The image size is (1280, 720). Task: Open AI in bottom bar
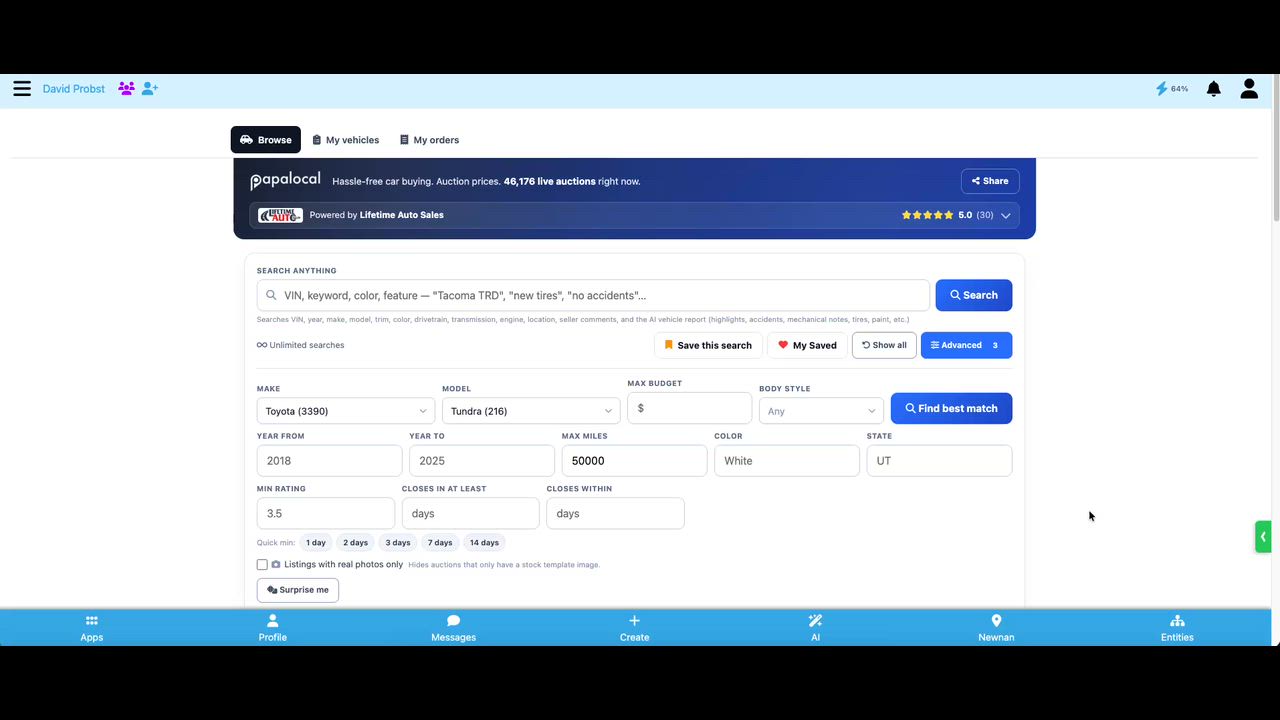click(815, 628)
